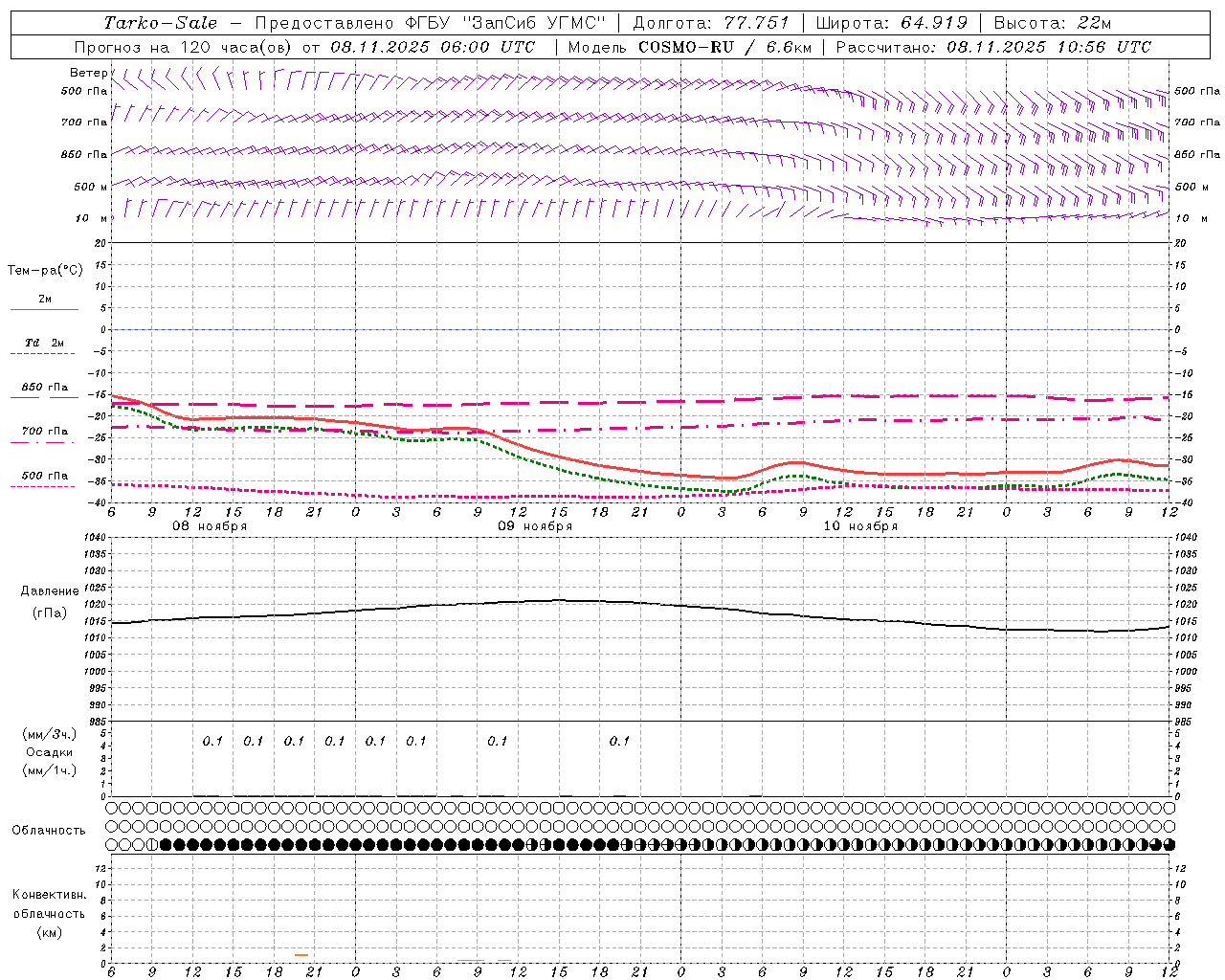Image resolution: width=1225 pixels, height=980 pixels.
Task: Click the '2м' temperature legend line
Action: tap(44, 309)
